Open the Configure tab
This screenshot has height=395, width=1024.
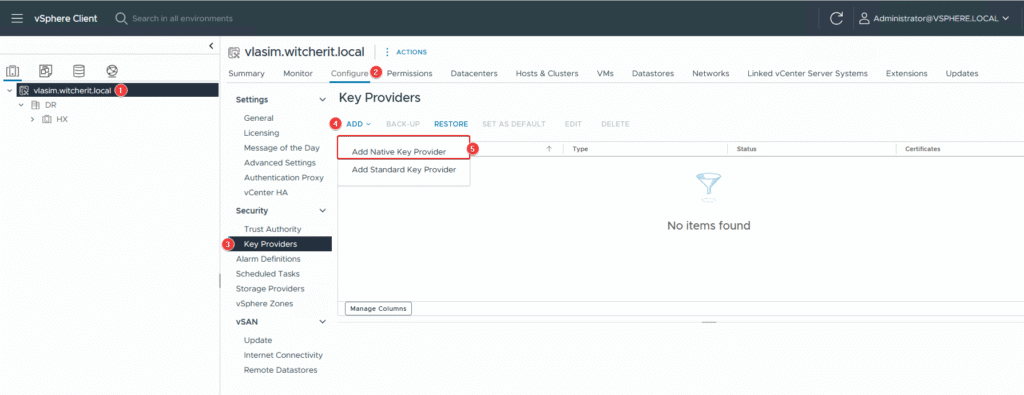click(x=349, y=73)
